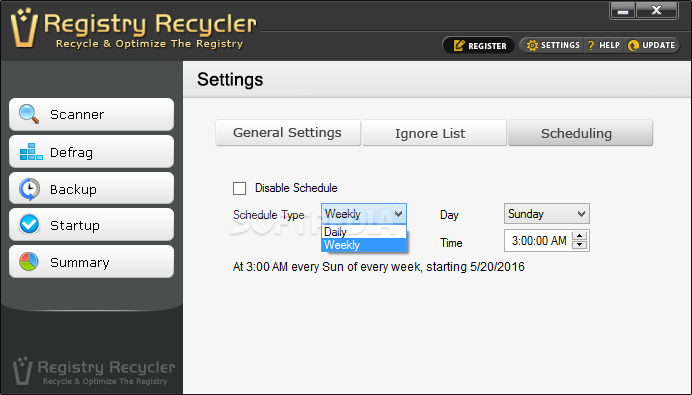Click the Defrag blocks icon

pos(31,152)
